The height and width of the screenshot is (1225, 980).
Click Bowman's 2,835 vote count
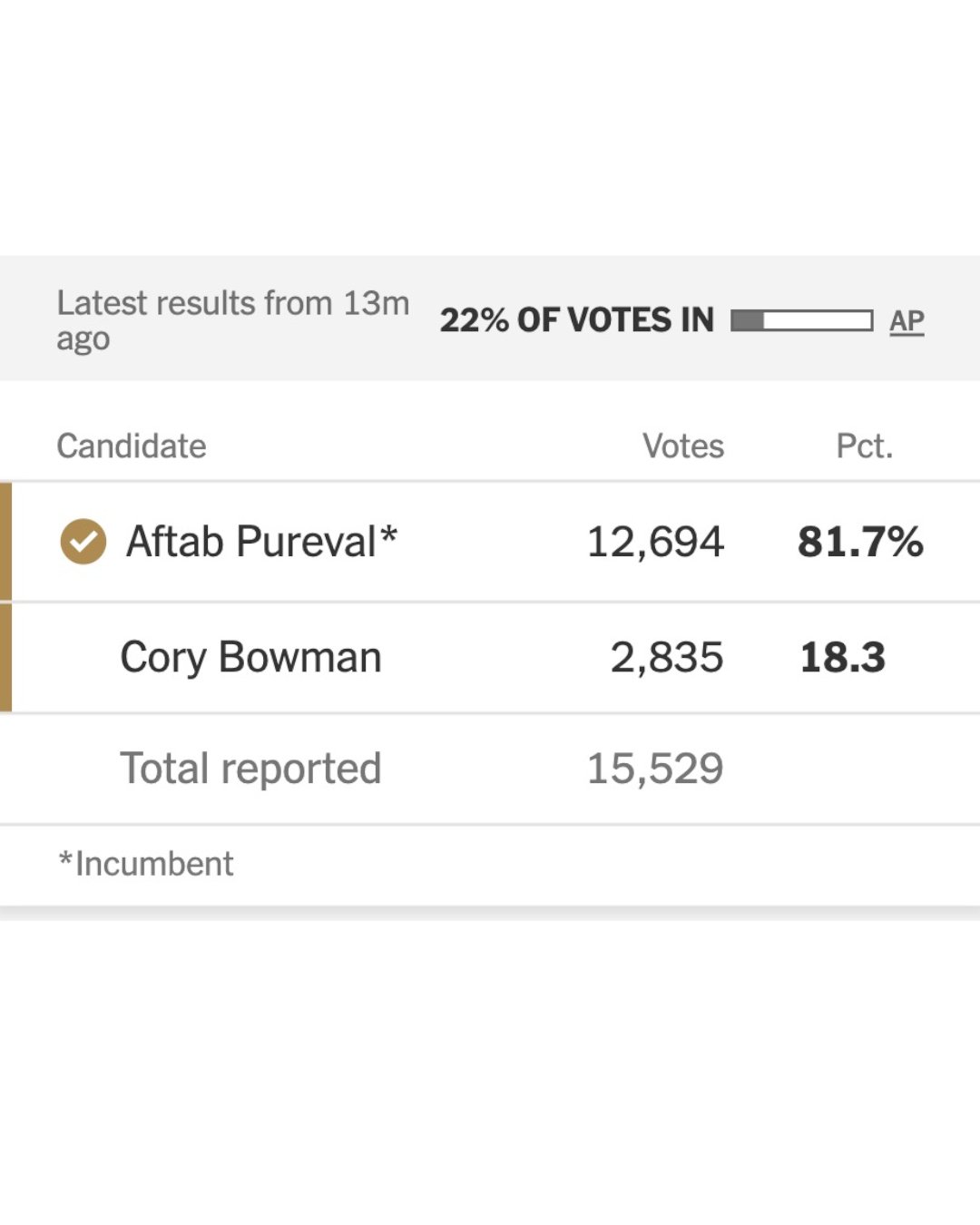pyautogui.click(x=667, y=657)
